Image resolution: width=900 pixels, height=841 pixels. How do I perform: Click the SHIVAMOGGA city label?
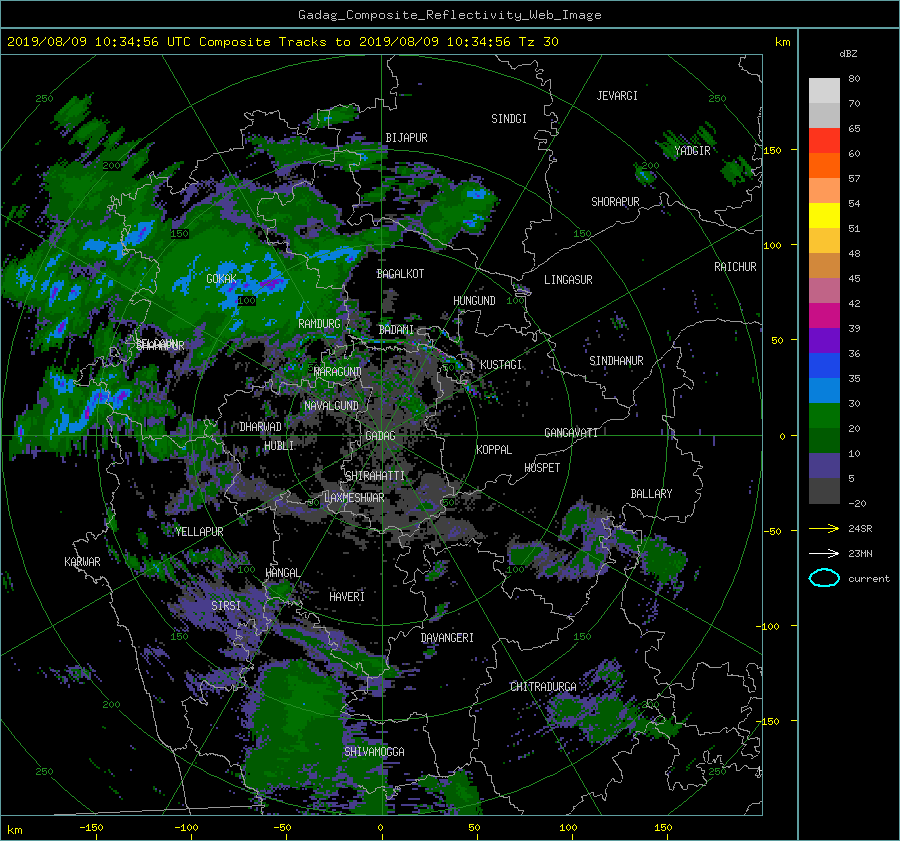(374, 751)
